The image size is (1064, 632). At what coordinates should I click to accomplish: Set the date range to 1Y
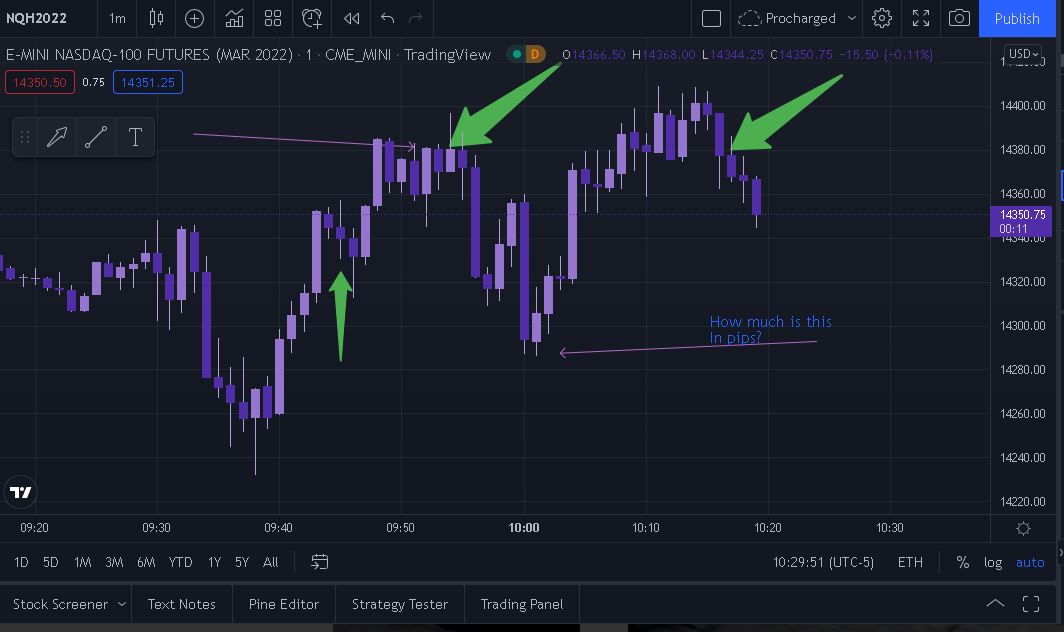214,562
